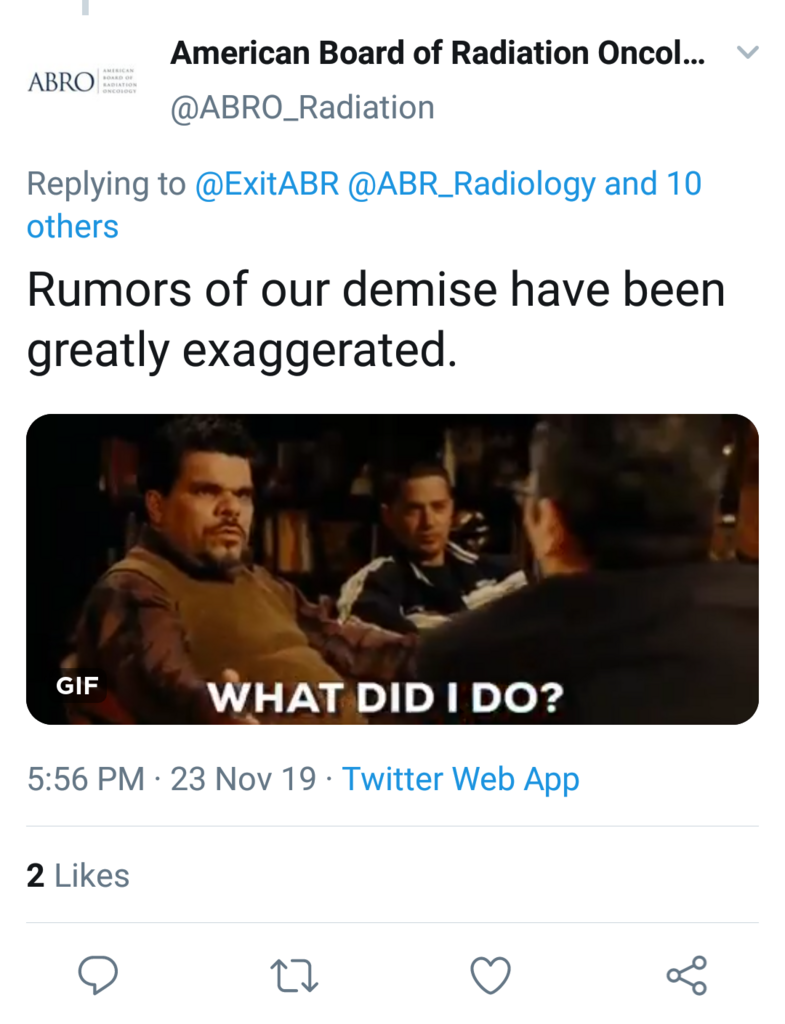This screenshot has width=785, height=1024.
Task: Click the GIF badge on the media
Action: coord(76,686)
